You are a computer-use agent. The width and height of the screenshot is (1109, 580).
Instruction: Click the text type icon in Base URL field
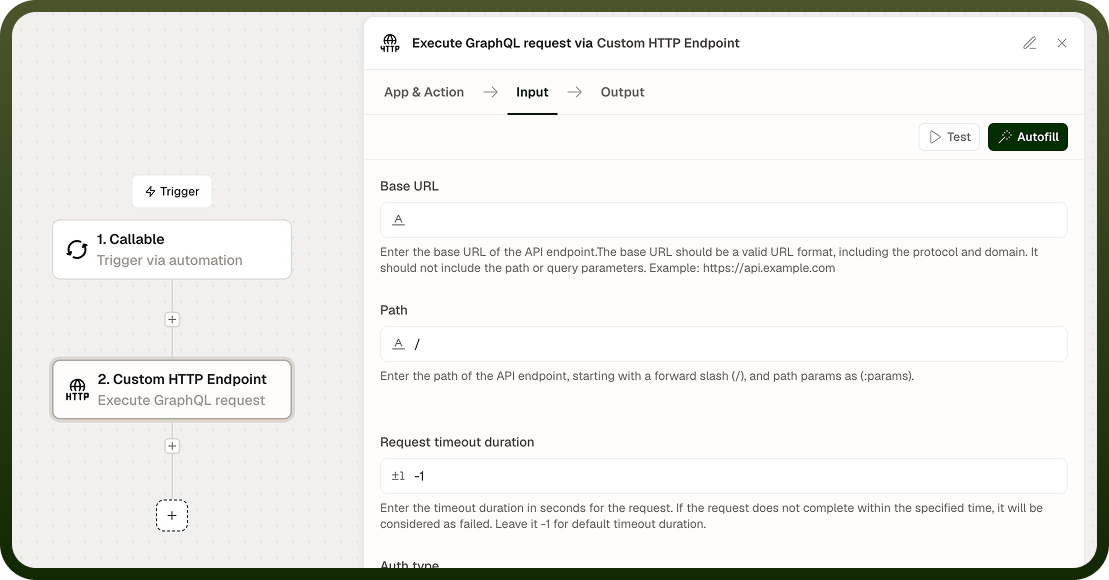(398, 220)
